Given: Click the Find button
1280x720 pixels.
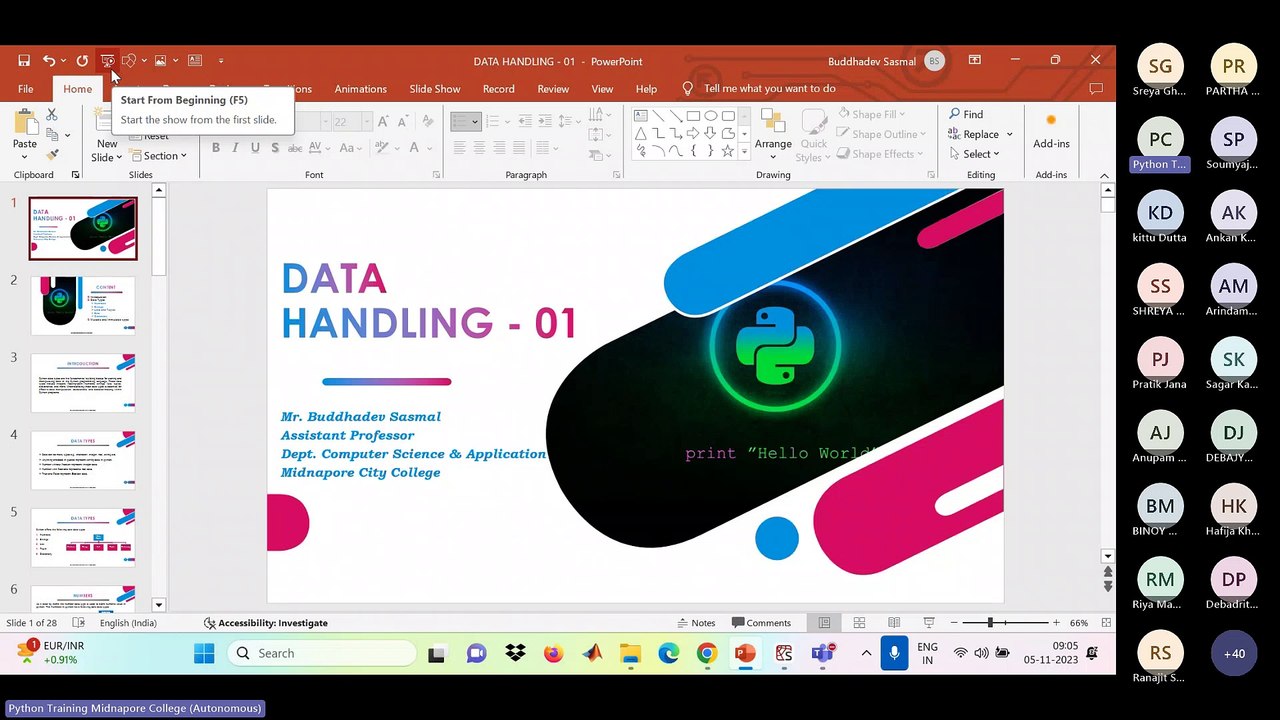Looking at the screenshot, I should coord(966,114).
